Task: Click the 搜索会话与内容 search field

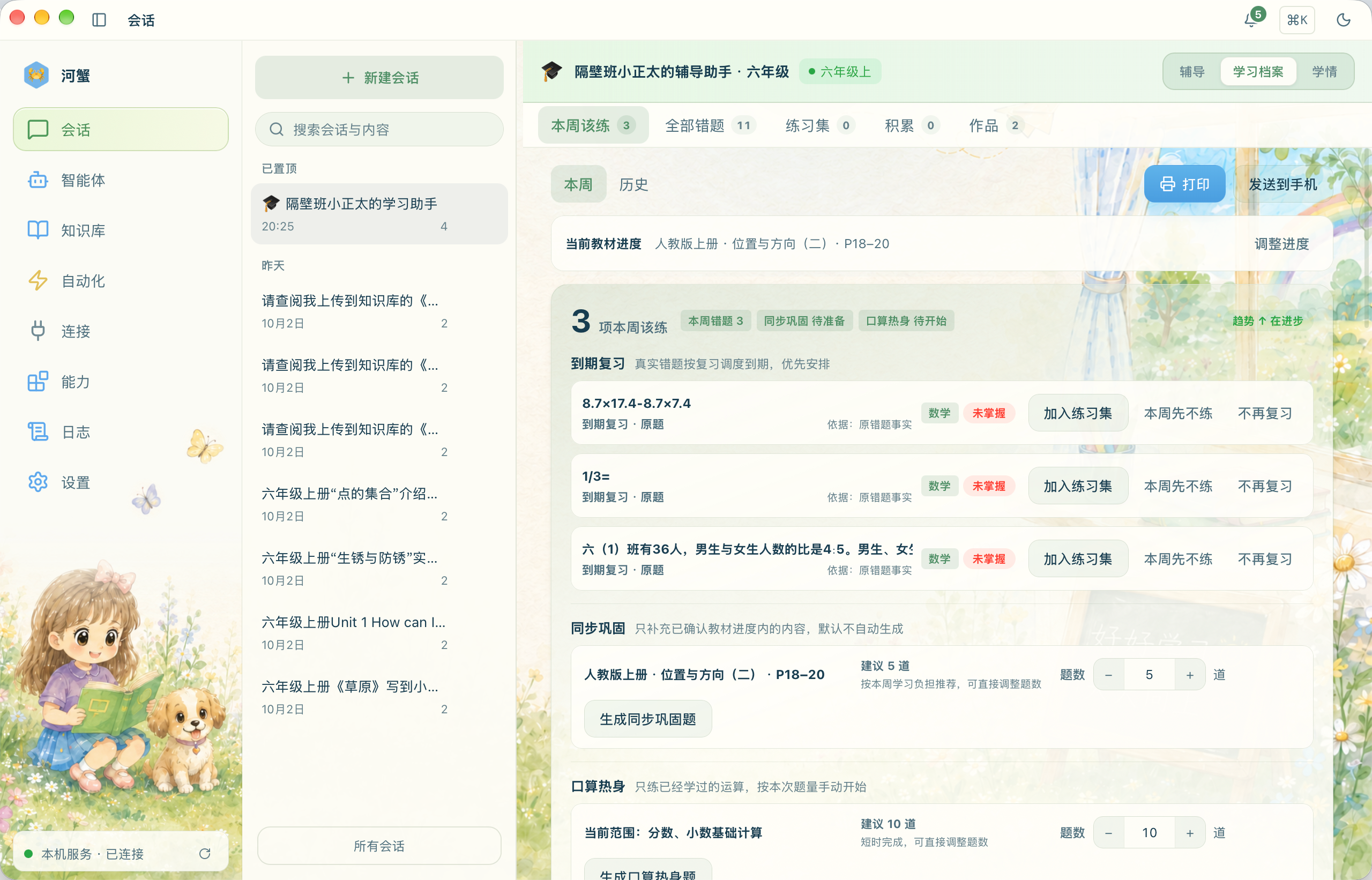Action: (x=379, y=130)
